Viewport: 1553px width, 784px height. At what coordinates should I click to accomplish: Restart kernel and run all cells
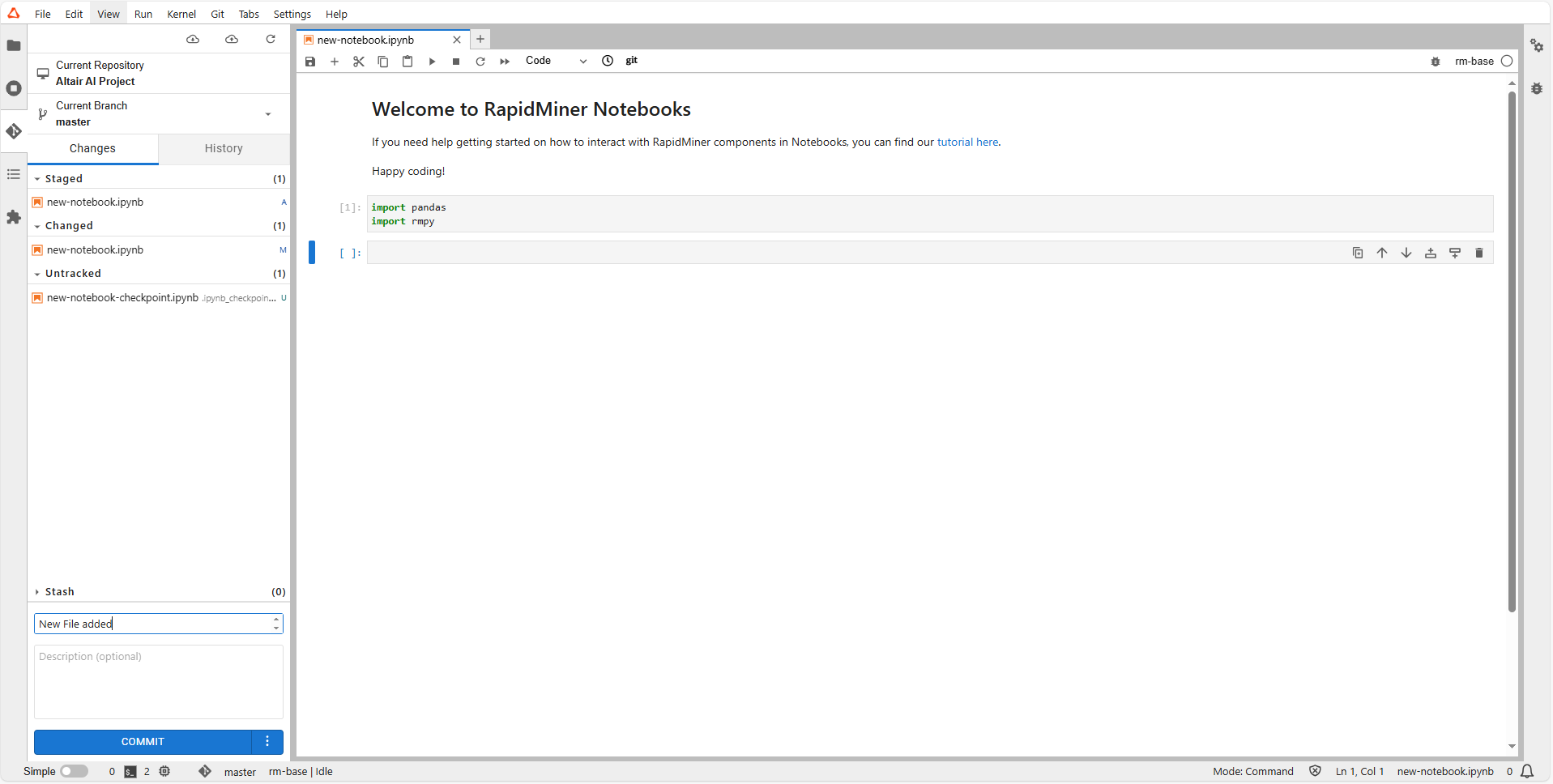pyautogui.click(x=505, y=62)
